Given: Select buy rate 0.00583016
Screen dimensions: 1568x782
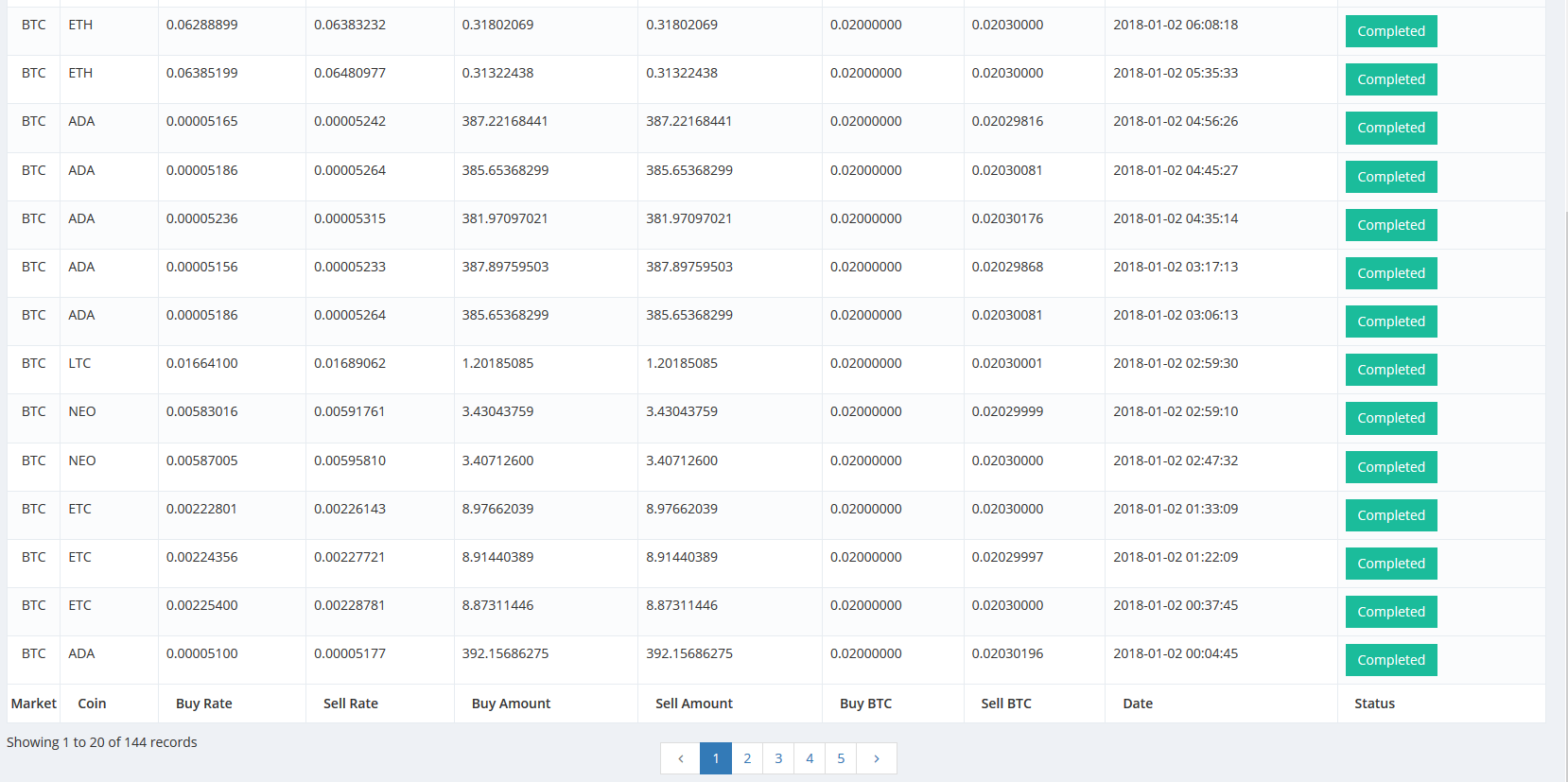Looking at the screenshot, I should click(x=202, y=411).
